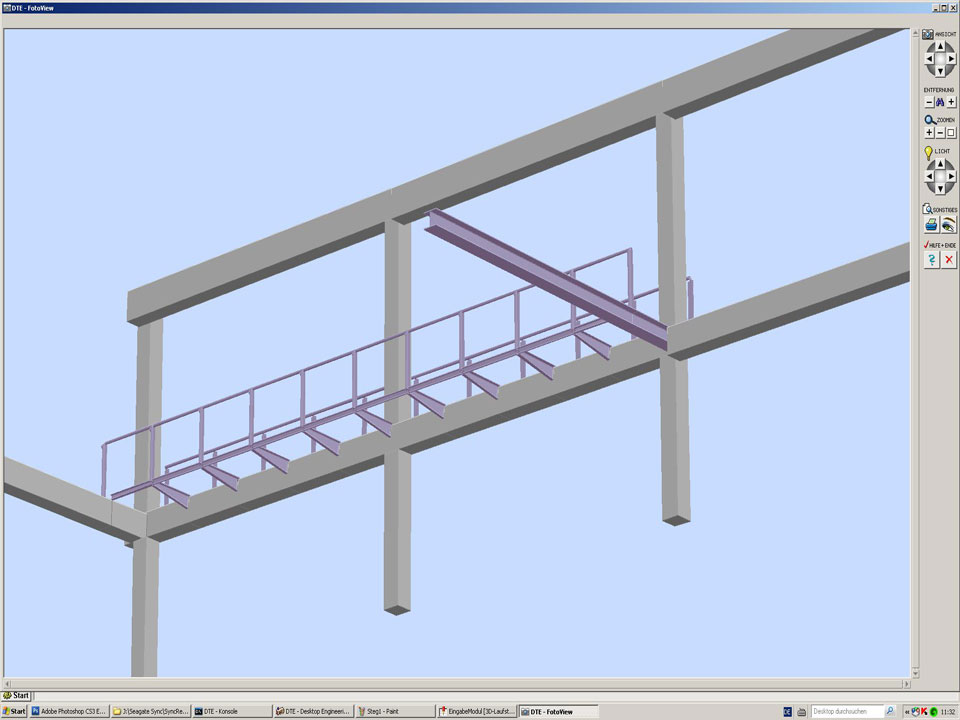The height and width of the screenshot is (720, 960).
Task: Switch to DTE - Konsole taskbar window
Action: [230, 711]
